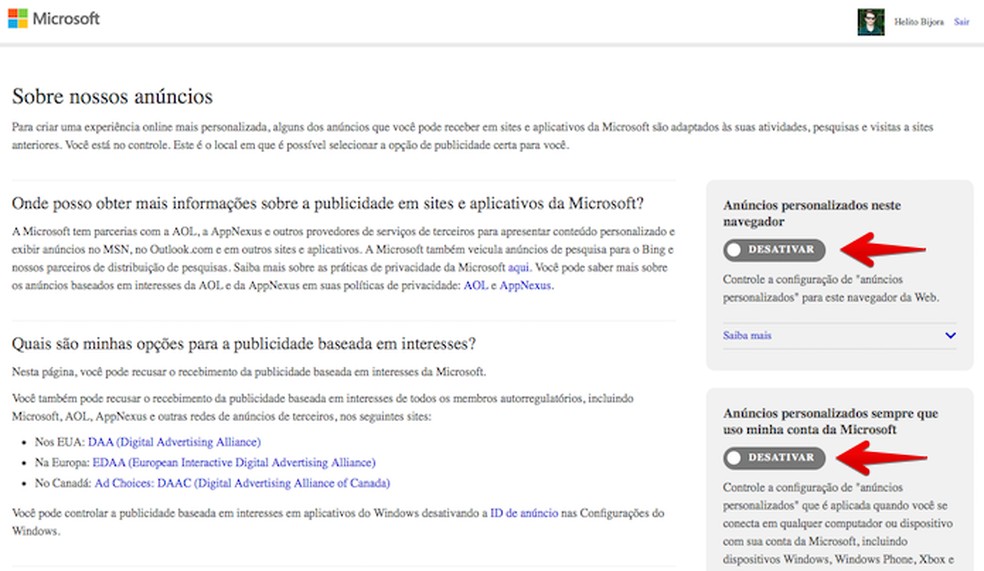Viewport: 984px width, 571px height.
Task: Click the Microsoft wordmark text
Action: click(66, 19)
